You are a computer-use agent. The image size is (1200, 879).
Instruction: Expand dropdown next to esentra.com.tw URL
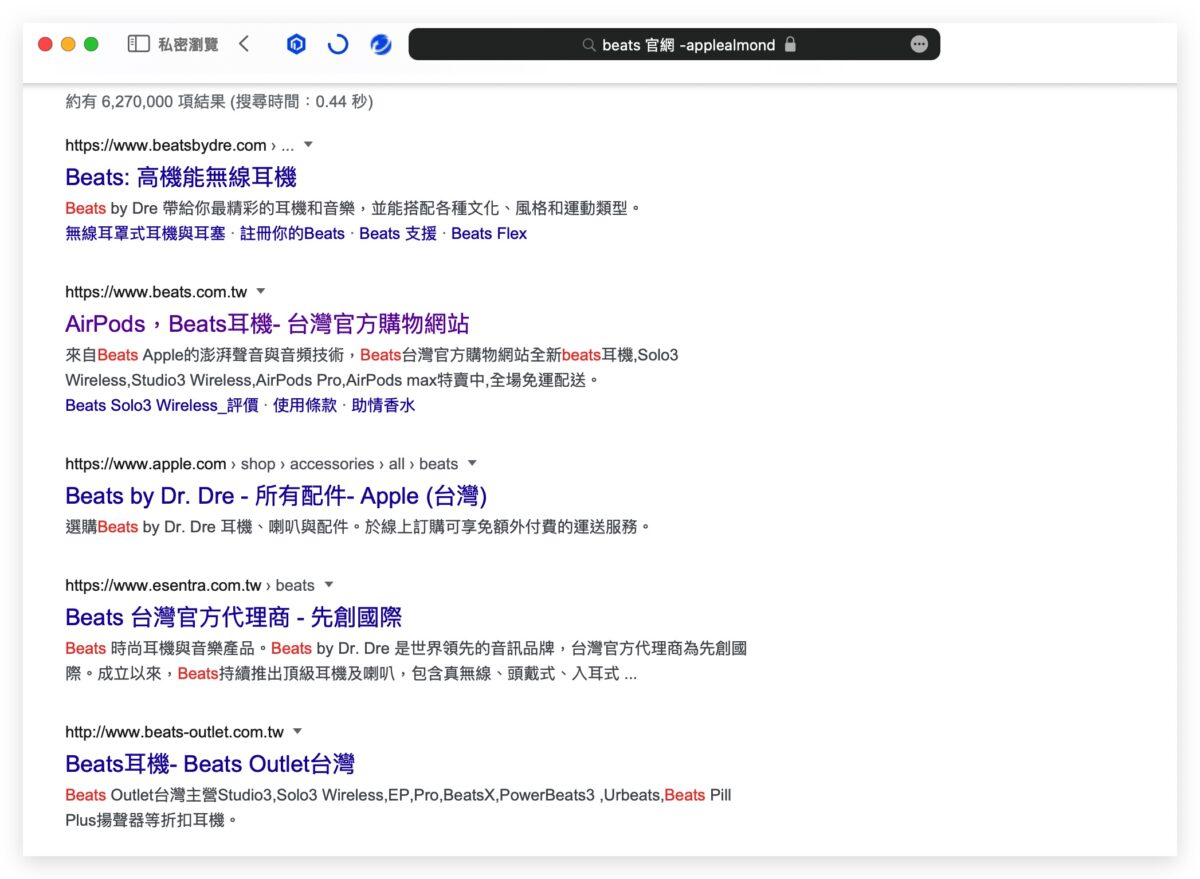[329, 586]
